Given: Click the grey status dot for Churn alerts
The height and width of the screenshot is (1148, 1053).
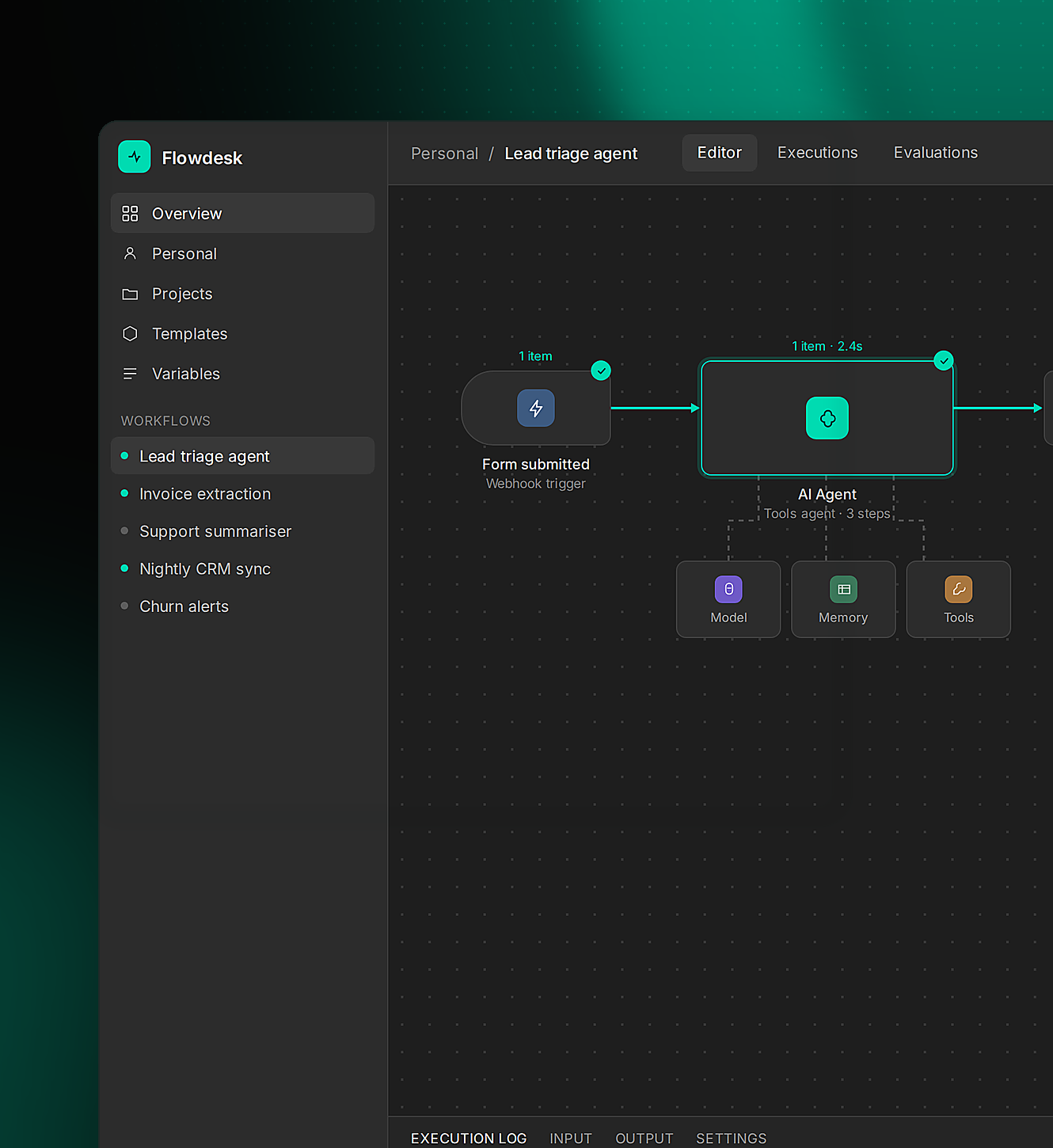Looking at the screenshot, I should tap(124, 606).
